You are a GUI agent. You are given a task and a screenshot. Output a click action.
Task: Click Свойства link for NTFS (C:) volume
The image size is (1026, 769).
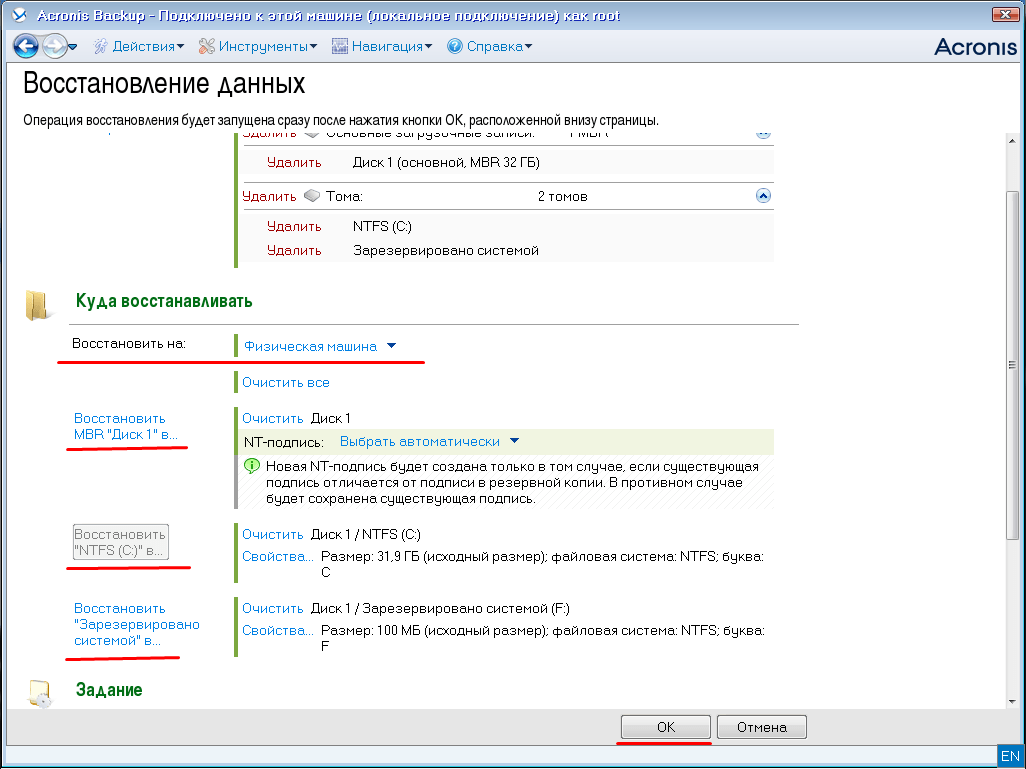point(277,556)
